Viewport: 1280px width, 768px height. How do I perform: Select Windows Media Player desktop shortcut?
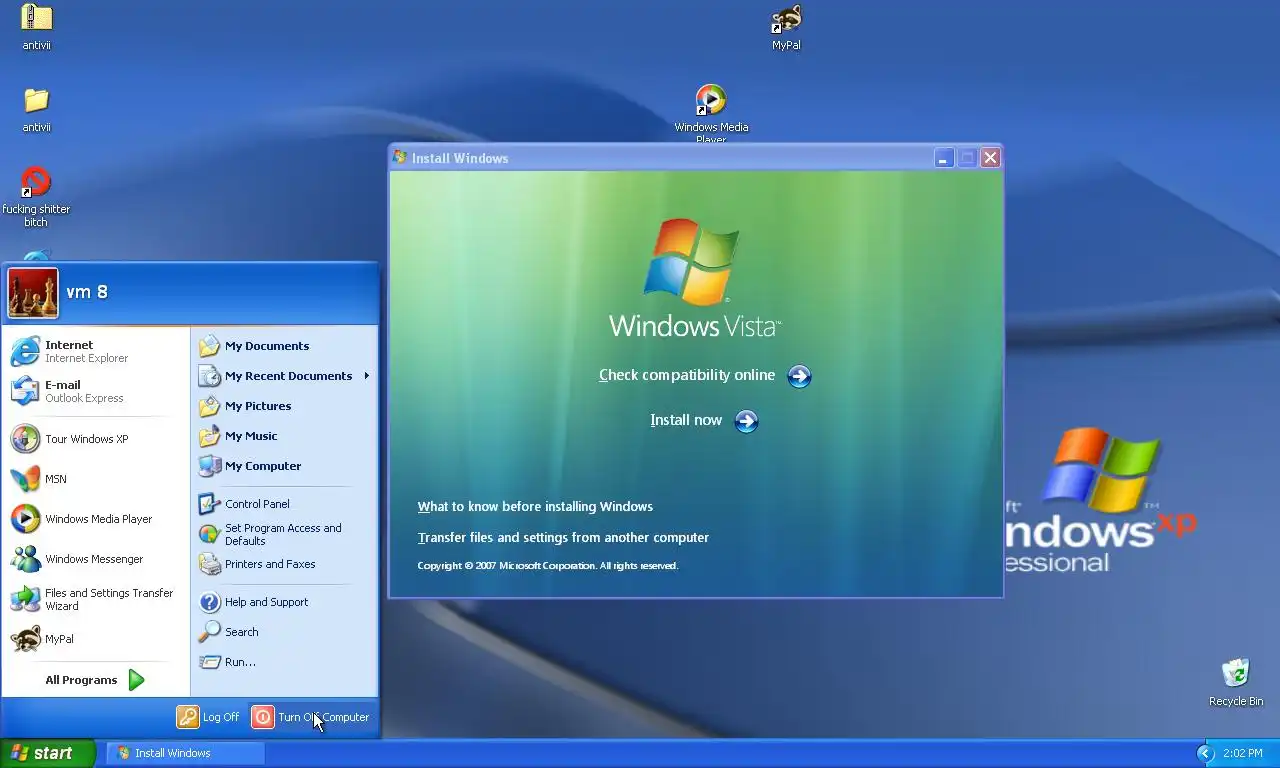coord(711,114)
